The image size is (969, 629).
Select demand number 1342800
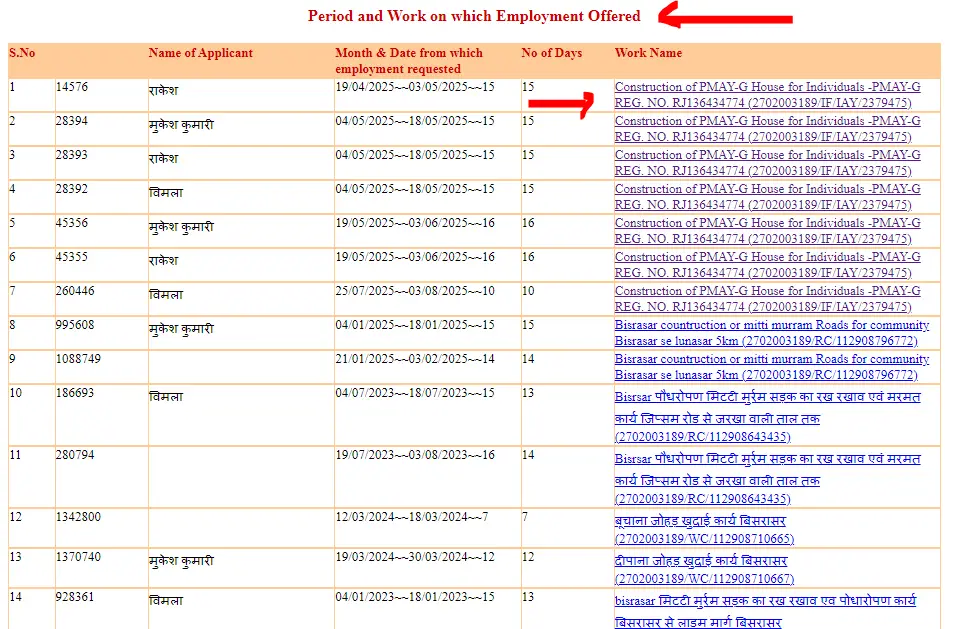point(78,517)
